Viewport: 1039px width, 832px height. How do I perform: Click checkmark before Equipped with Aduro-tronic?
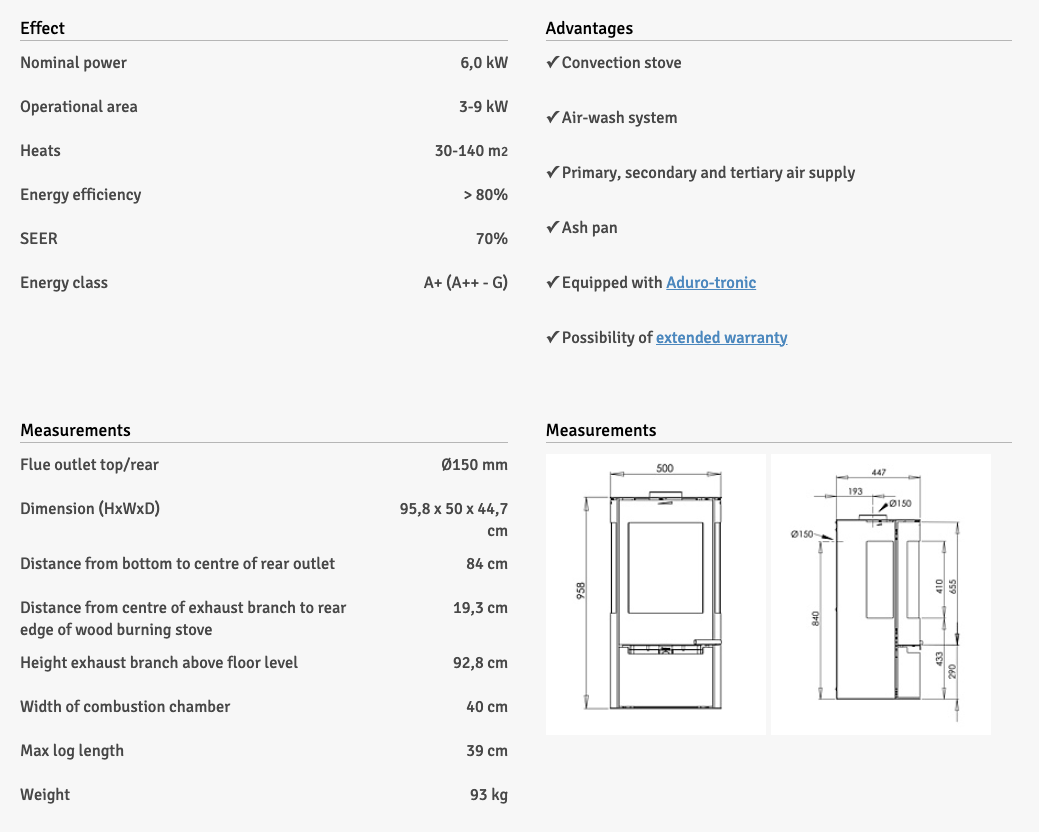pos(552,282)
